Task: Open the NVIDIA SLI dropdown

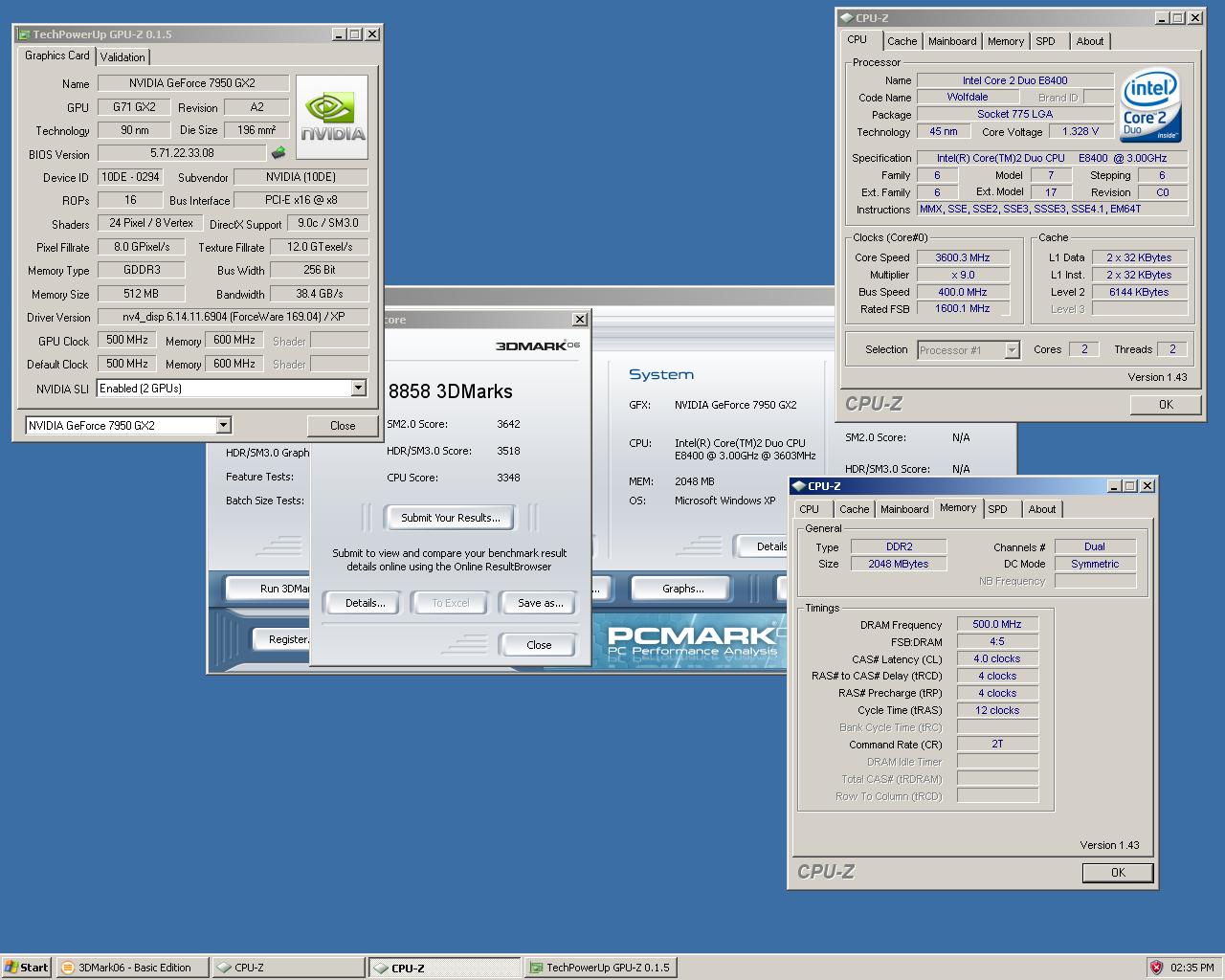Action: tap(358, 388)
